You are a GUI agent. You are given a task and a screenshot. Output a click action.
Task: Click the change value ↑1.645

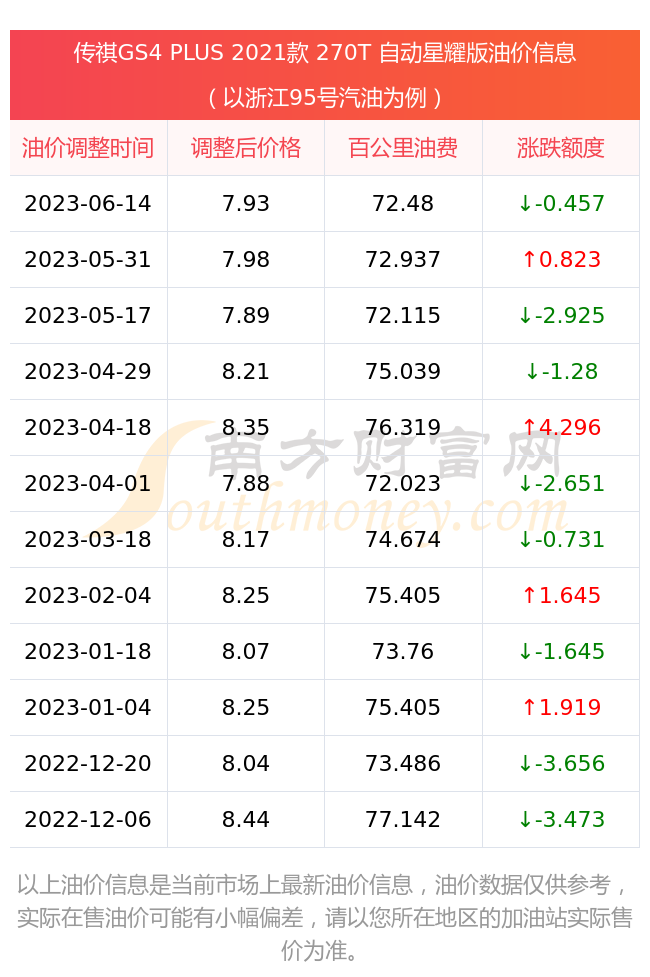tap(561, 596)
